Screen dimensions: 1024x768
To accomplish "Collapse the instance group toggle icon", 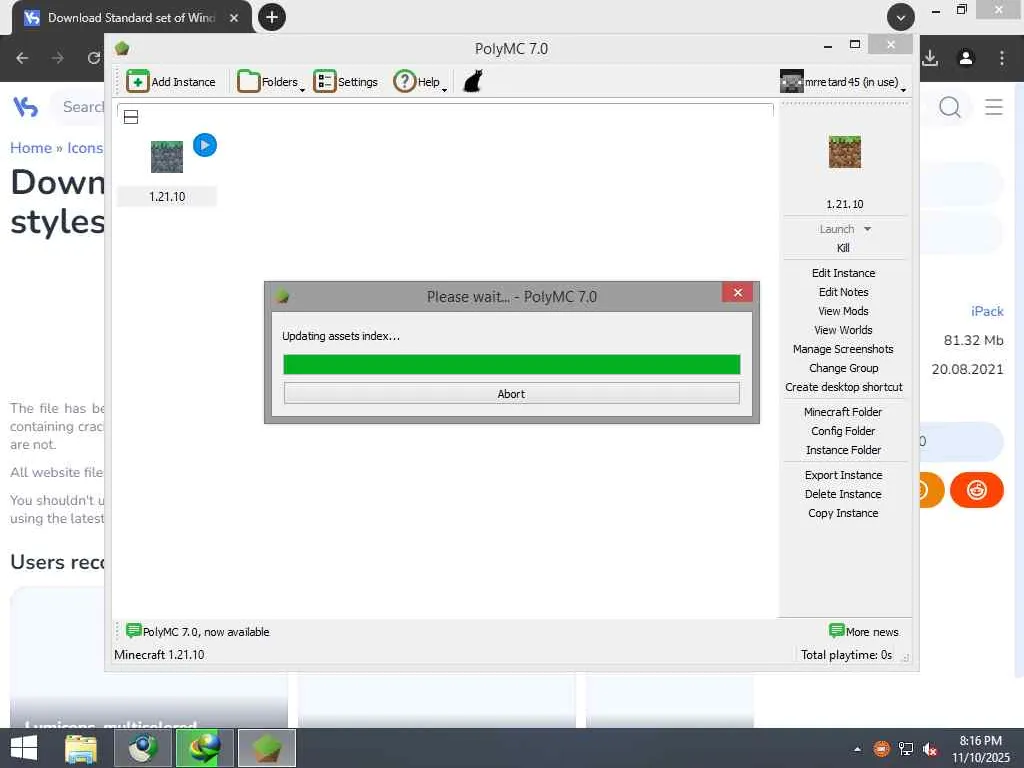I will point(131,117).
